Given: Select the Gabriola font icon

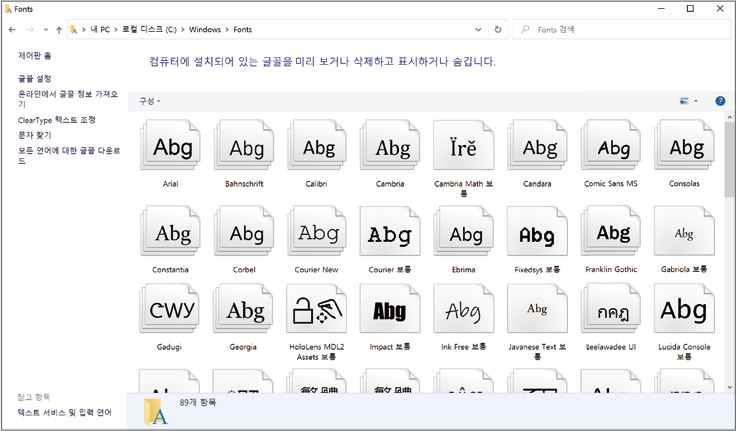Looking at the screenshot, I should point(684,231).
